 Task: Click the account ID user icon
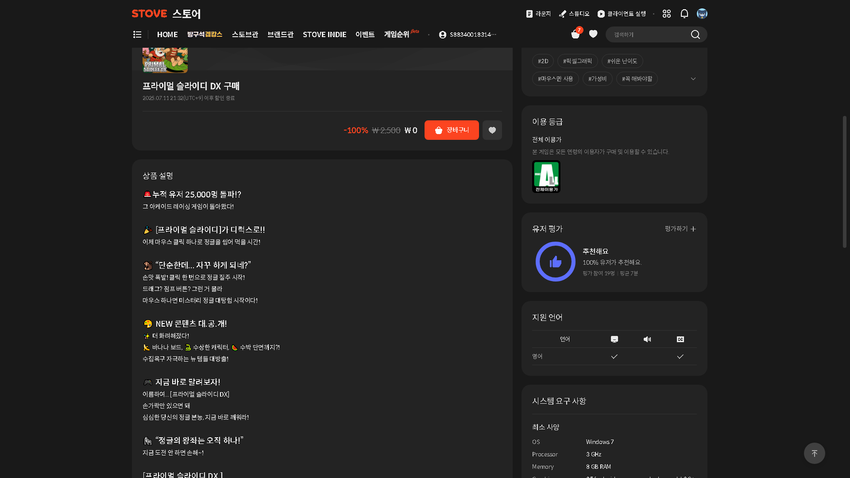[x=442, y=35]
